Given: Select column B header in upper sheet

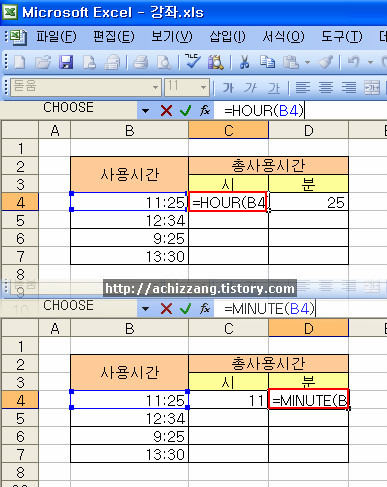Looking at the screenshot, I should [x=129, y=130].
